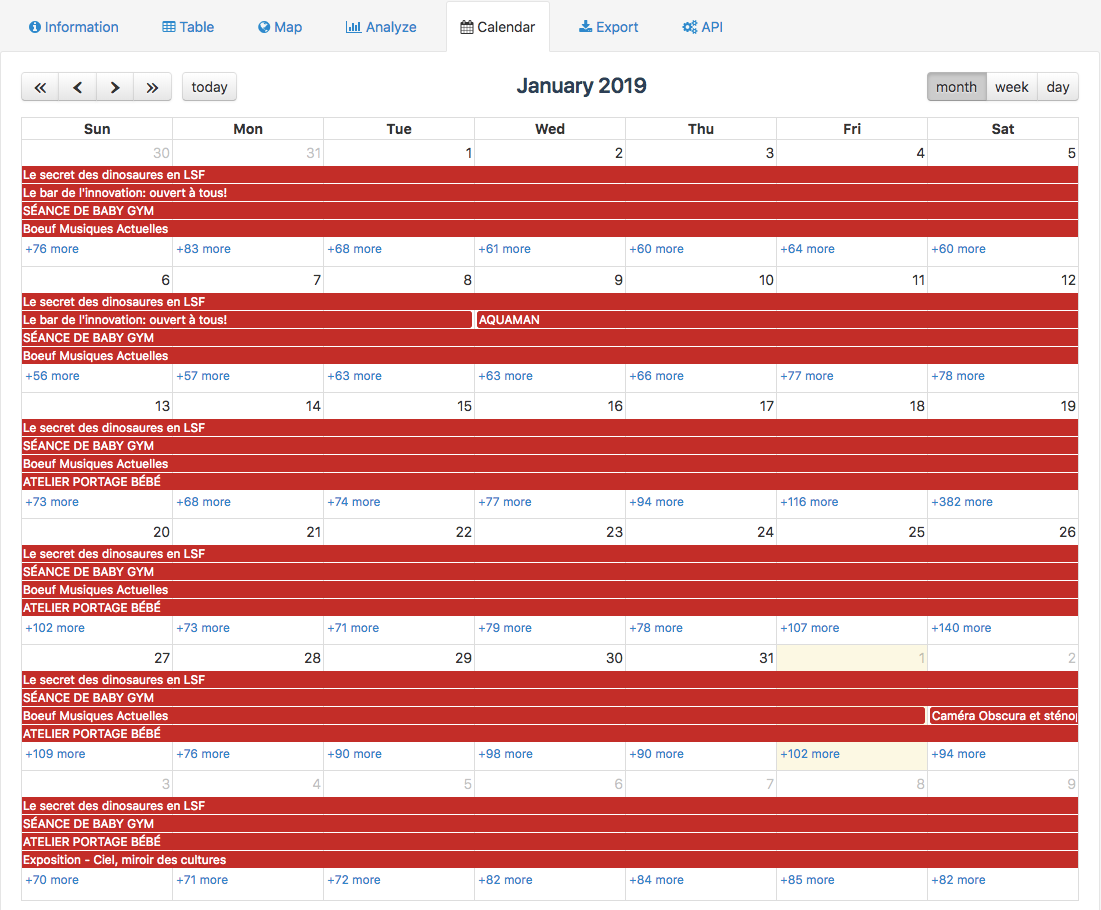Go to previous month using left chevron

point(78,87)
